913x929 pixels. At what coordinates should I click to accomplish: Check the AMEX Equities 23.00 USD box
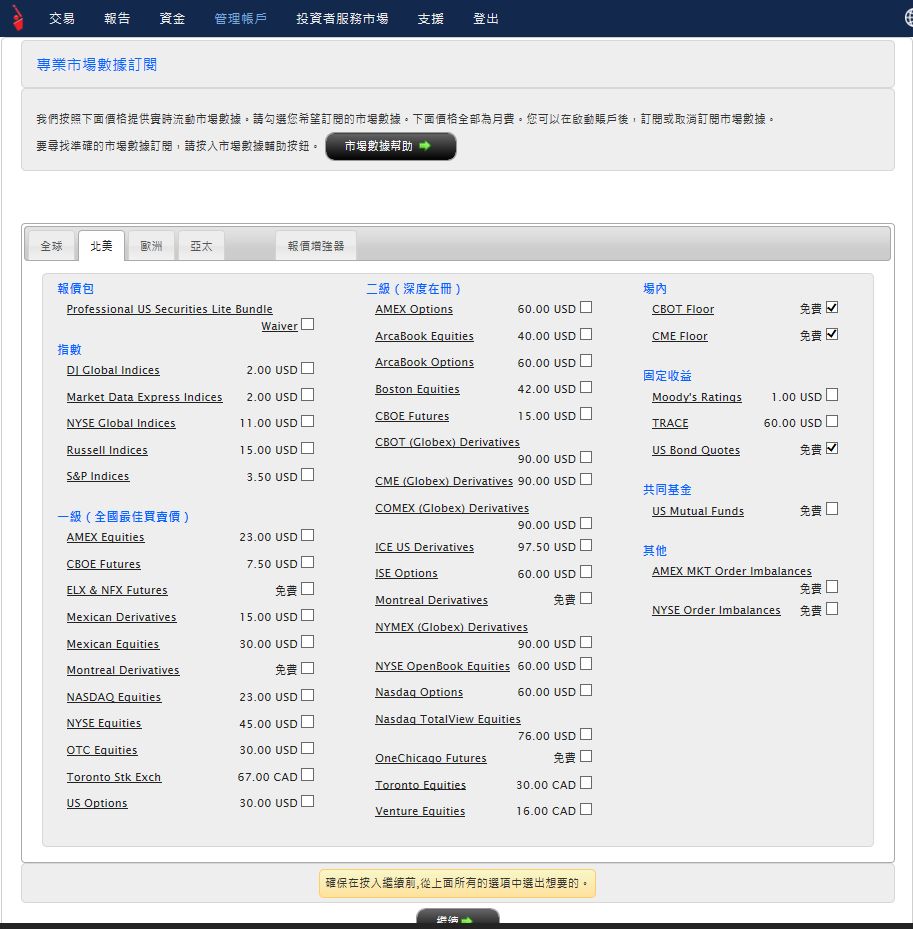tap(307, 536)
